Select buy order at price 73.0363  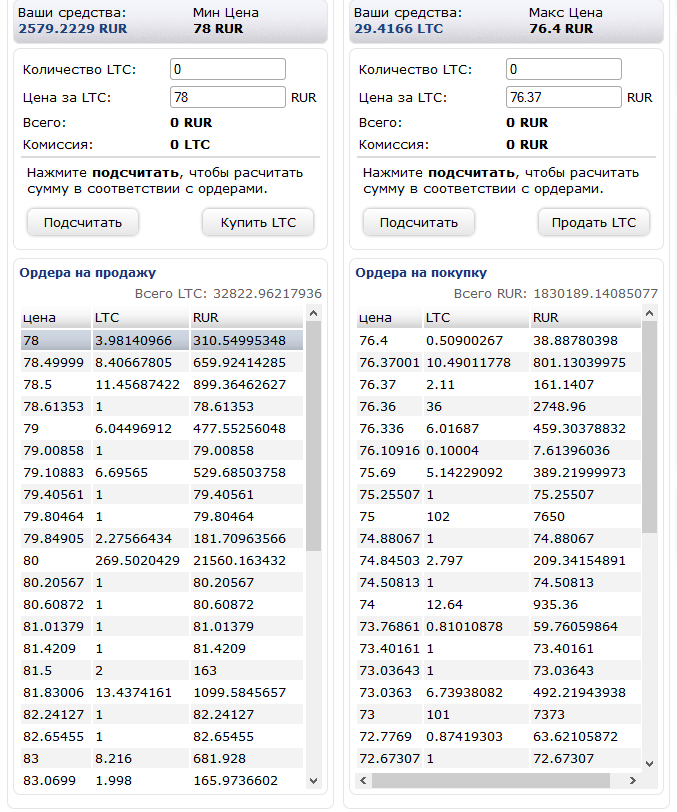tap(498, 692)
